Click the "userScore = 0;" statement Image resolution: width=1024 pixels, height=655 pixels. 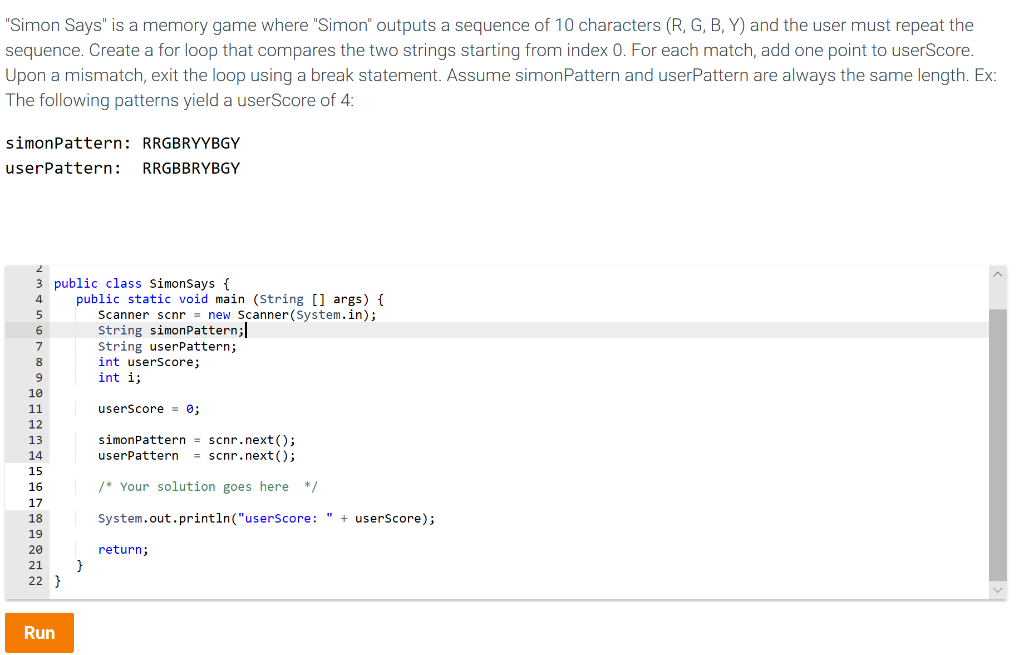(148, 408)
